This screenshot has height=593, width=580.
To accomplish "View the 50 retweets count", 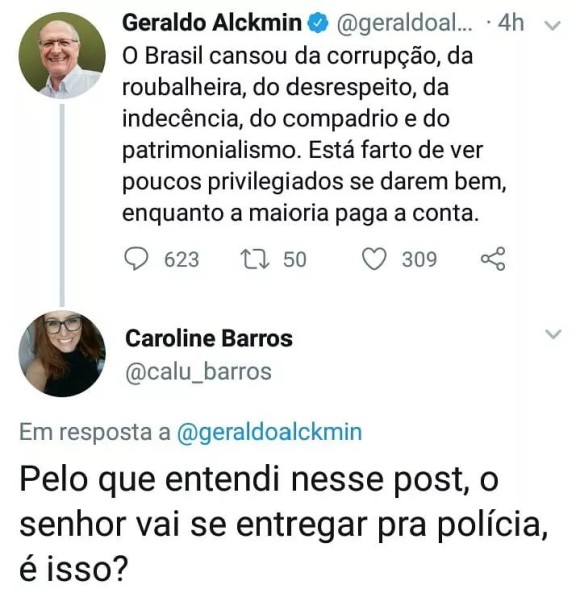I will tap(295, 259).
